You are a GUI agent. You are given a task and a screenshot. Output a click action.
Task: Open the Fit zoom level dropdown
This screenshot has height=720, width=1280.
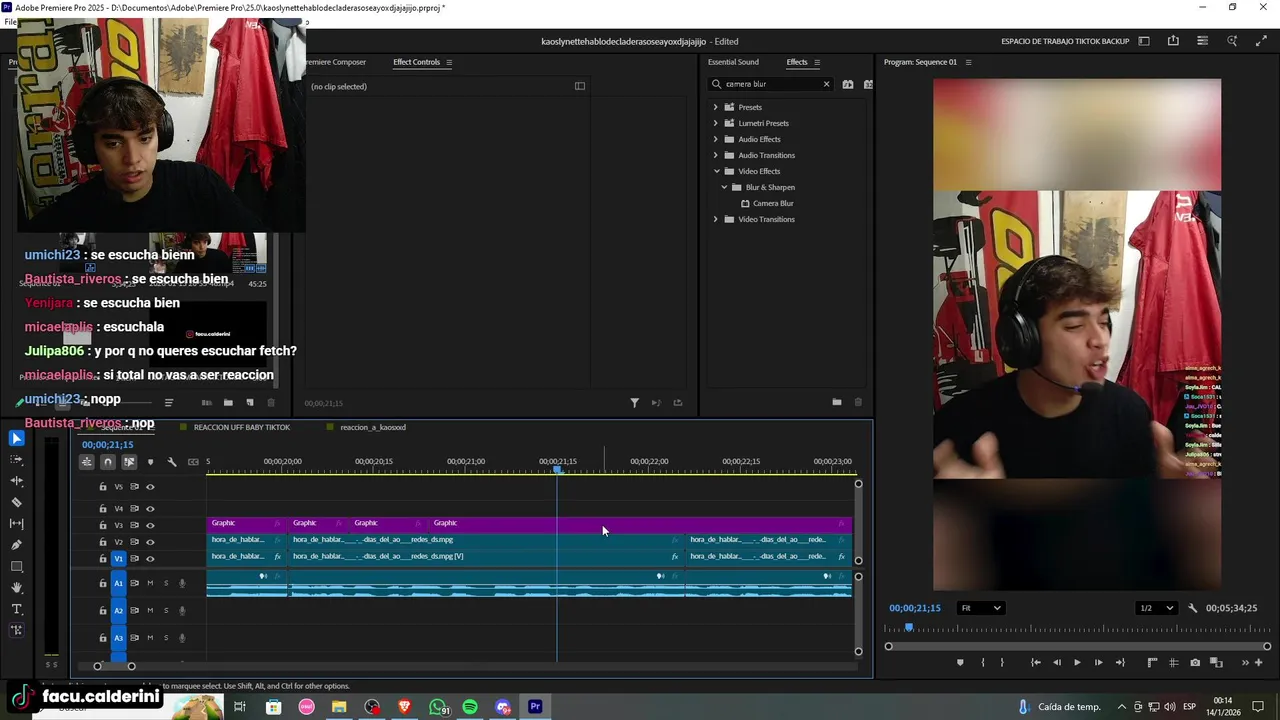(980, 608)
